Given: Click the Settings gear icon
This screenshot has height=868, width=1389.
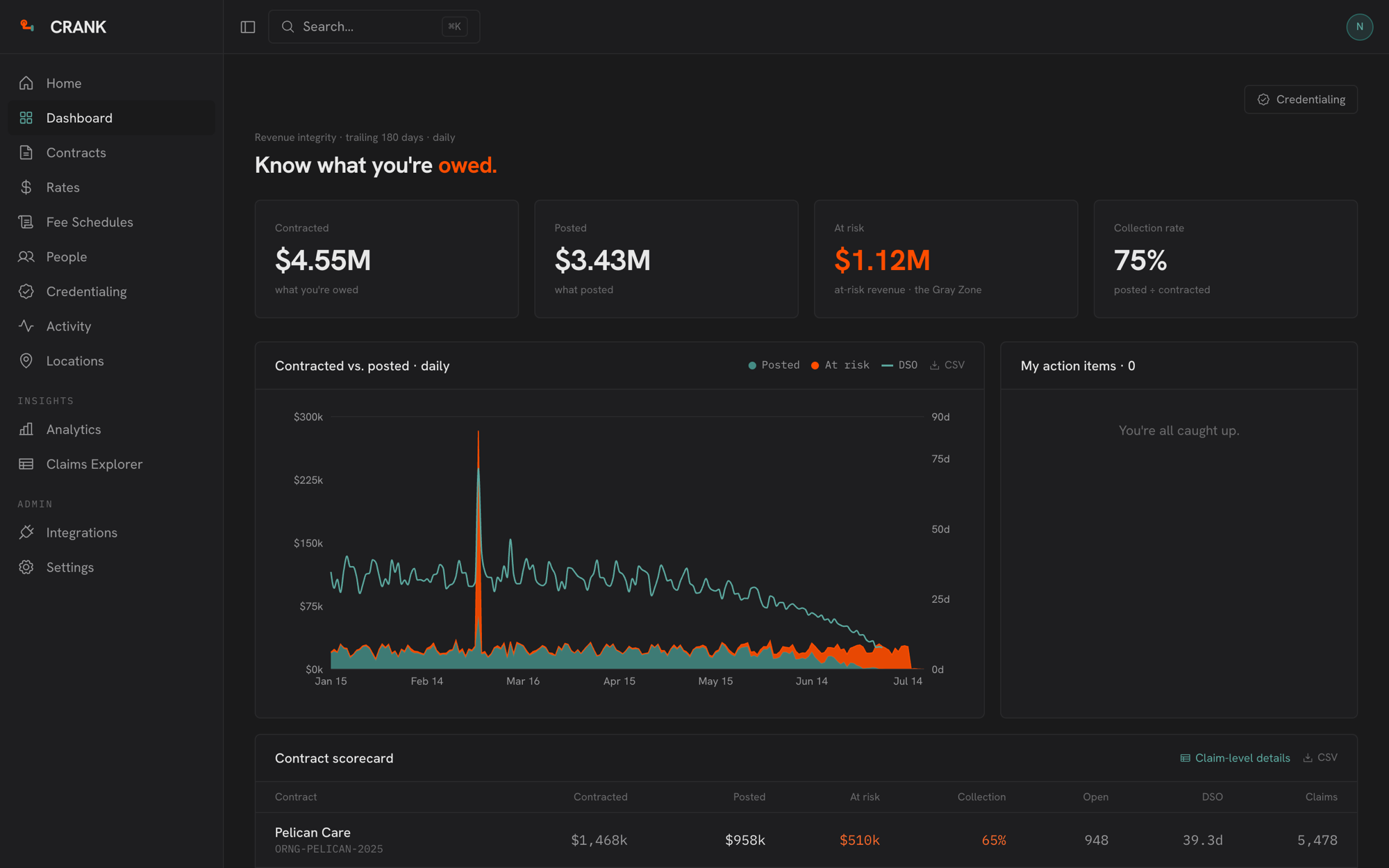Looking at the screenshot, I should click(26, 567).
